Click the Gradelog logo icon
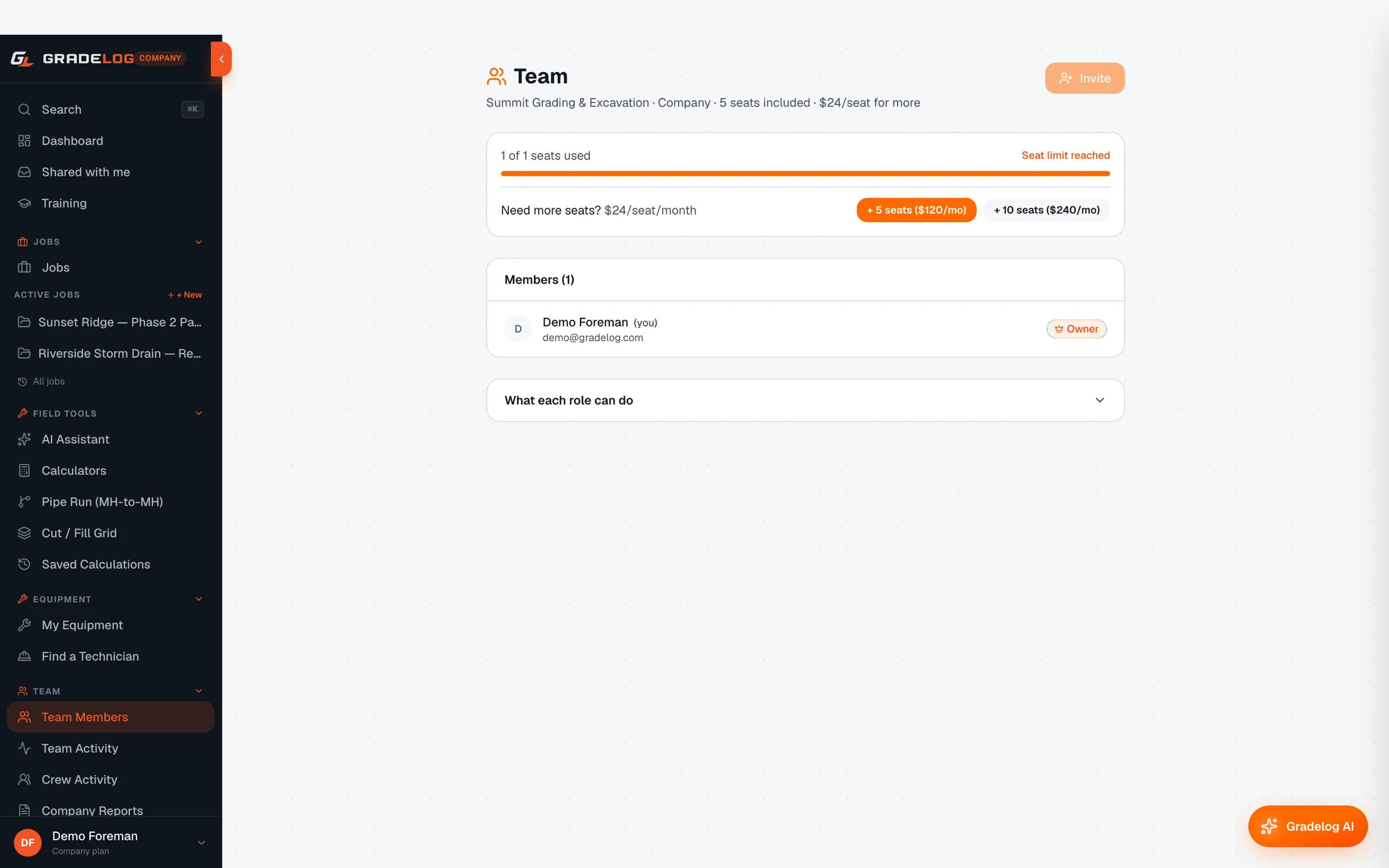Viewport: 1389px width, 868px height. click(22, 58)
